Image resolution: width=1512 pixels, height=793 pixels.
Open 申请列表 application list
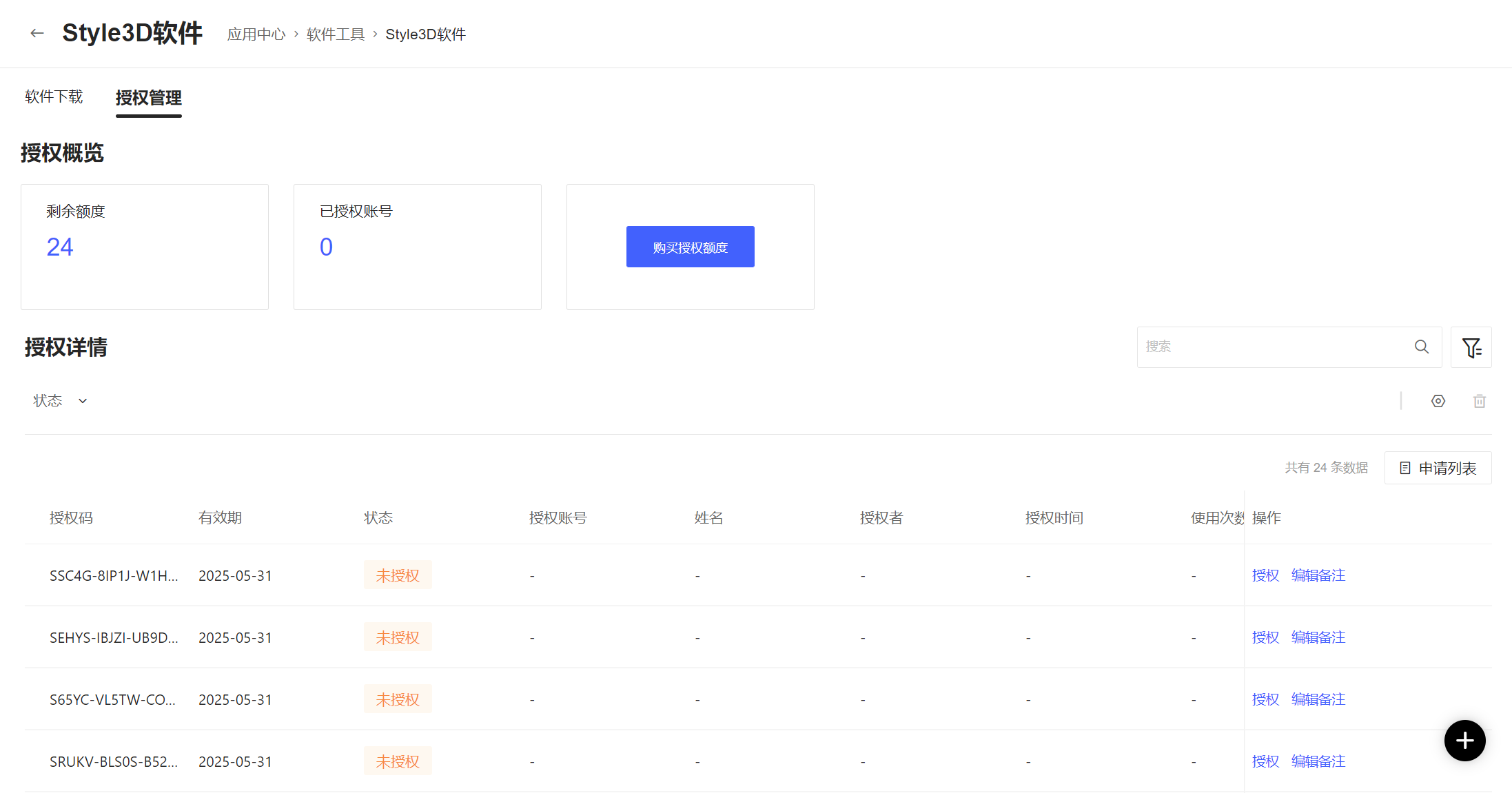1438,468
